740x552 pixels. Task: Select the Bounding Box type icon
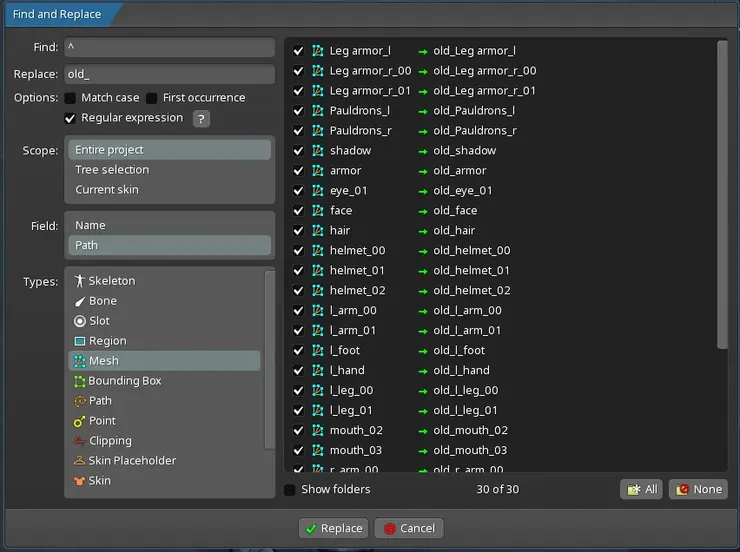80,381
